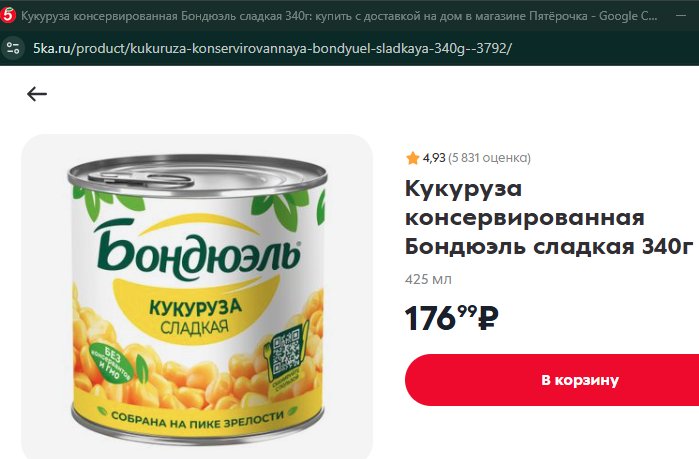Click the orange star rating icon

[x=413, y=158]
